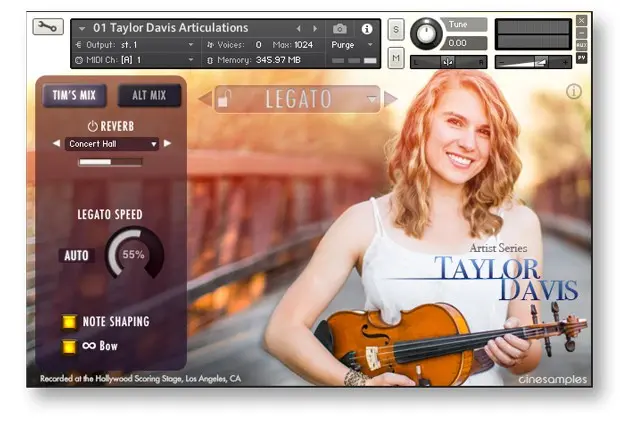
Task: Show instrument info with the header i icon
Action: pyautogui.click(x=367, y=28)
